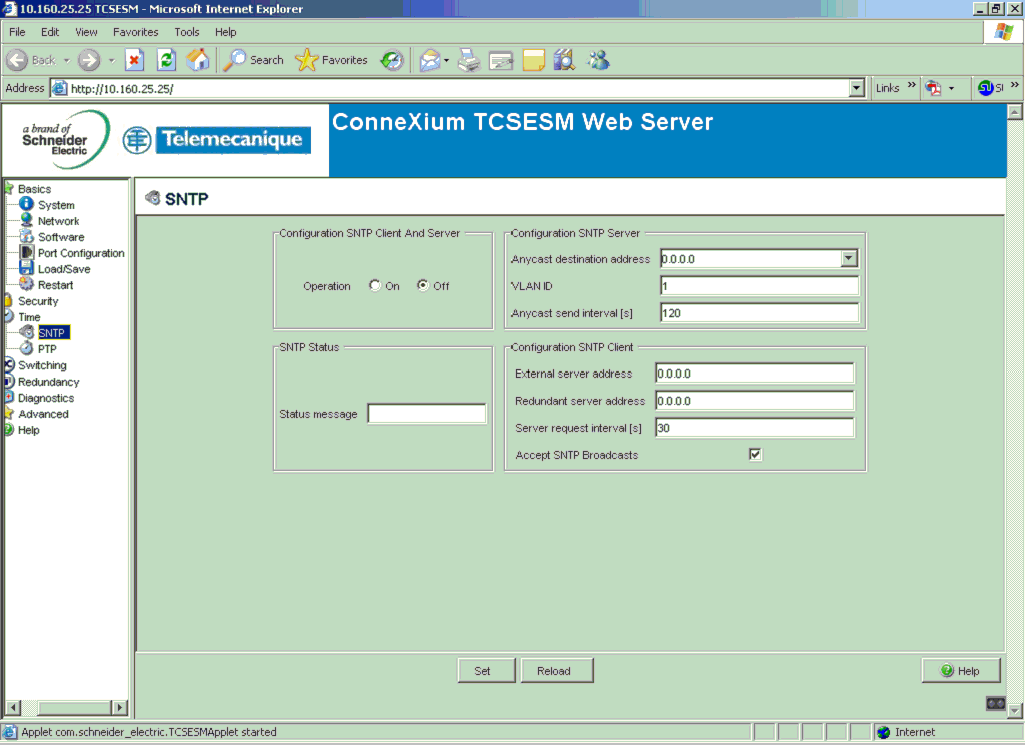Click the Help button at bottom right

pyautogui.click(x=961, y=670)
